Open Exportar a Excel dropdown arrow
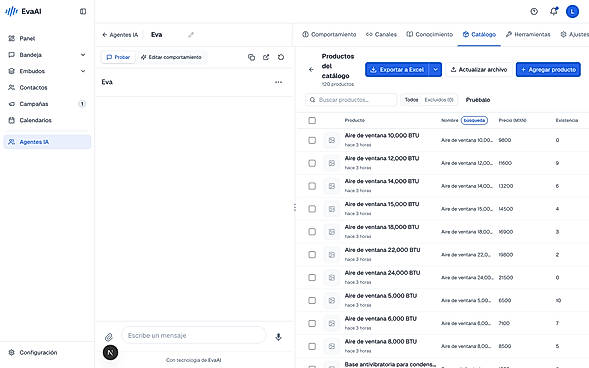Screen dimensions: 589x368 click(435, 69)
